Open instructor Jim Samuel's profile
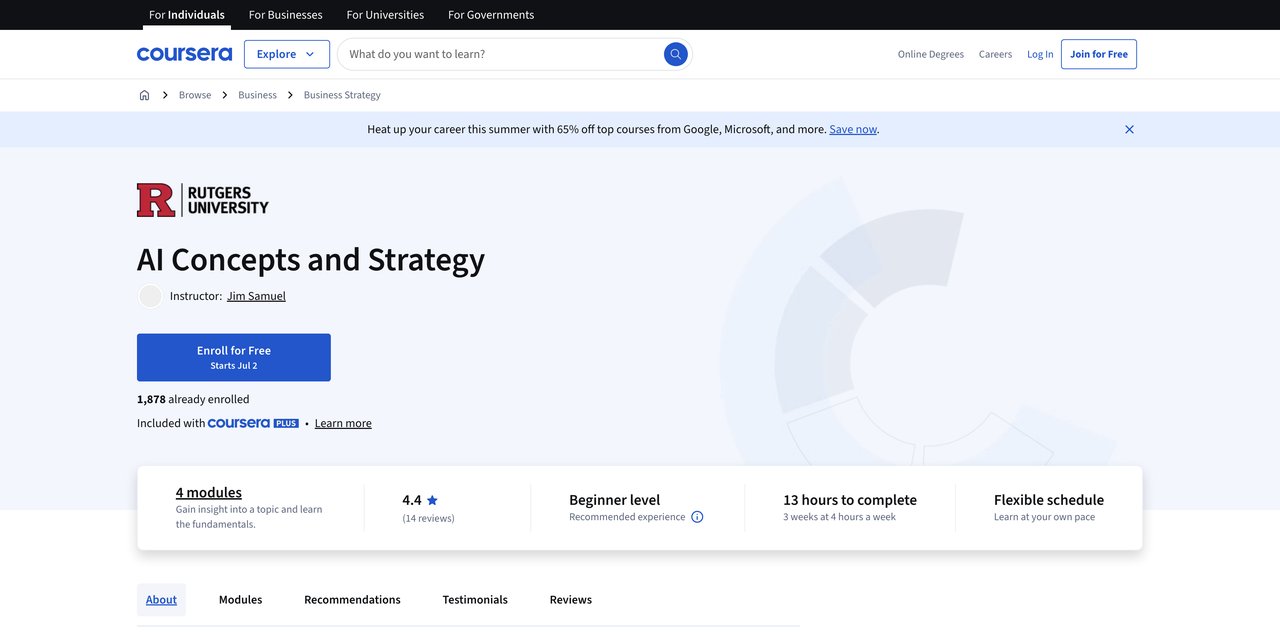The height and width of the screenshot is (632, 1280). tap(256, 296)
